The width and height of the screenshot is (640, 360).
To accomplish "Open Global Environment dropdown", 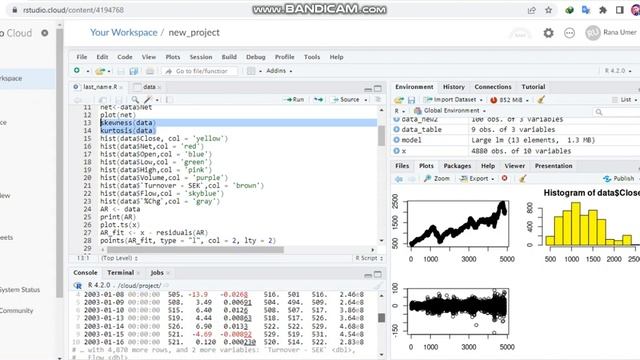I will pos(450,111).
